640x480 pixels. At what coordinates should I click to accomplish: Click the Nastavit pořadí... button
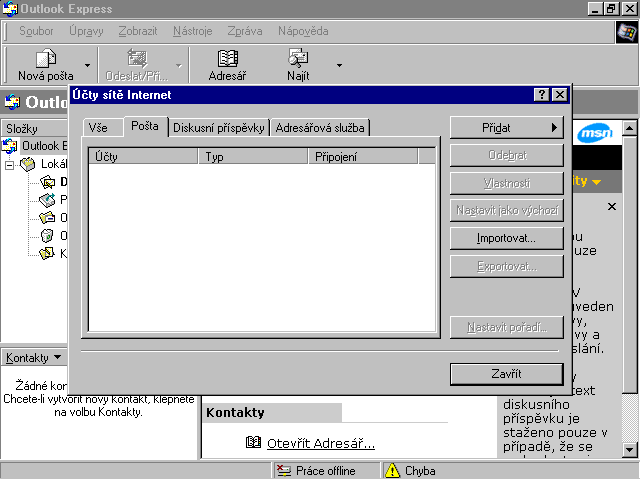[507, 327]
